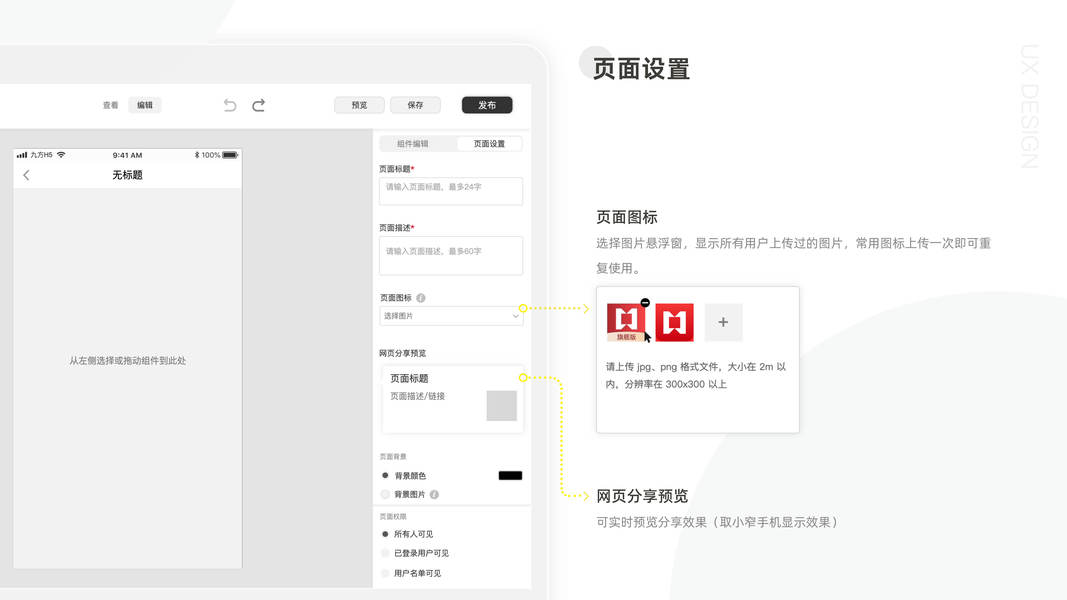
Task: Focus the 页面标题 input field
Action: pos(451,191)
